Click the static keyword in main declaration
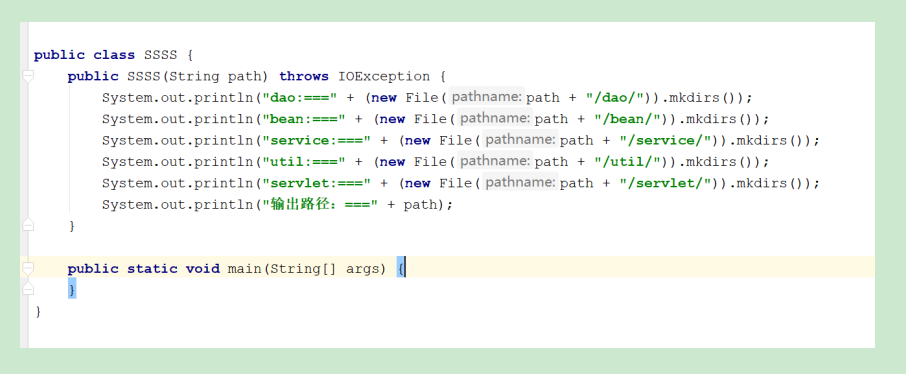Viewport: 906px width, 374px height. coord(152,269)
